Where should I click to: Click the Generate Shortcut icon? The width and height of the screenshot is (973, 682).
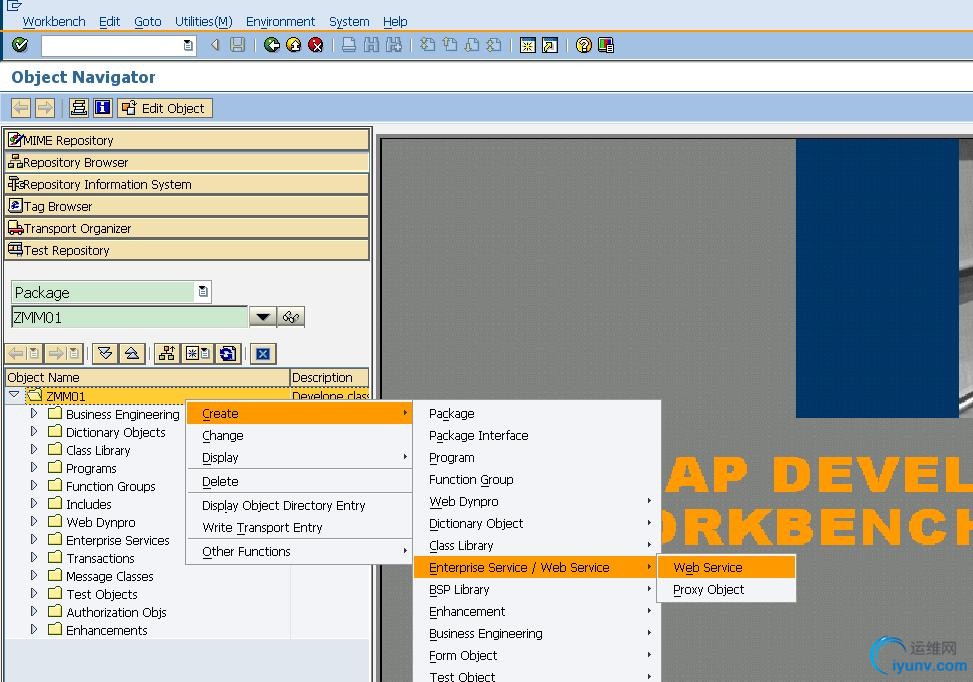pyautogui.click(x=550, y=45)
